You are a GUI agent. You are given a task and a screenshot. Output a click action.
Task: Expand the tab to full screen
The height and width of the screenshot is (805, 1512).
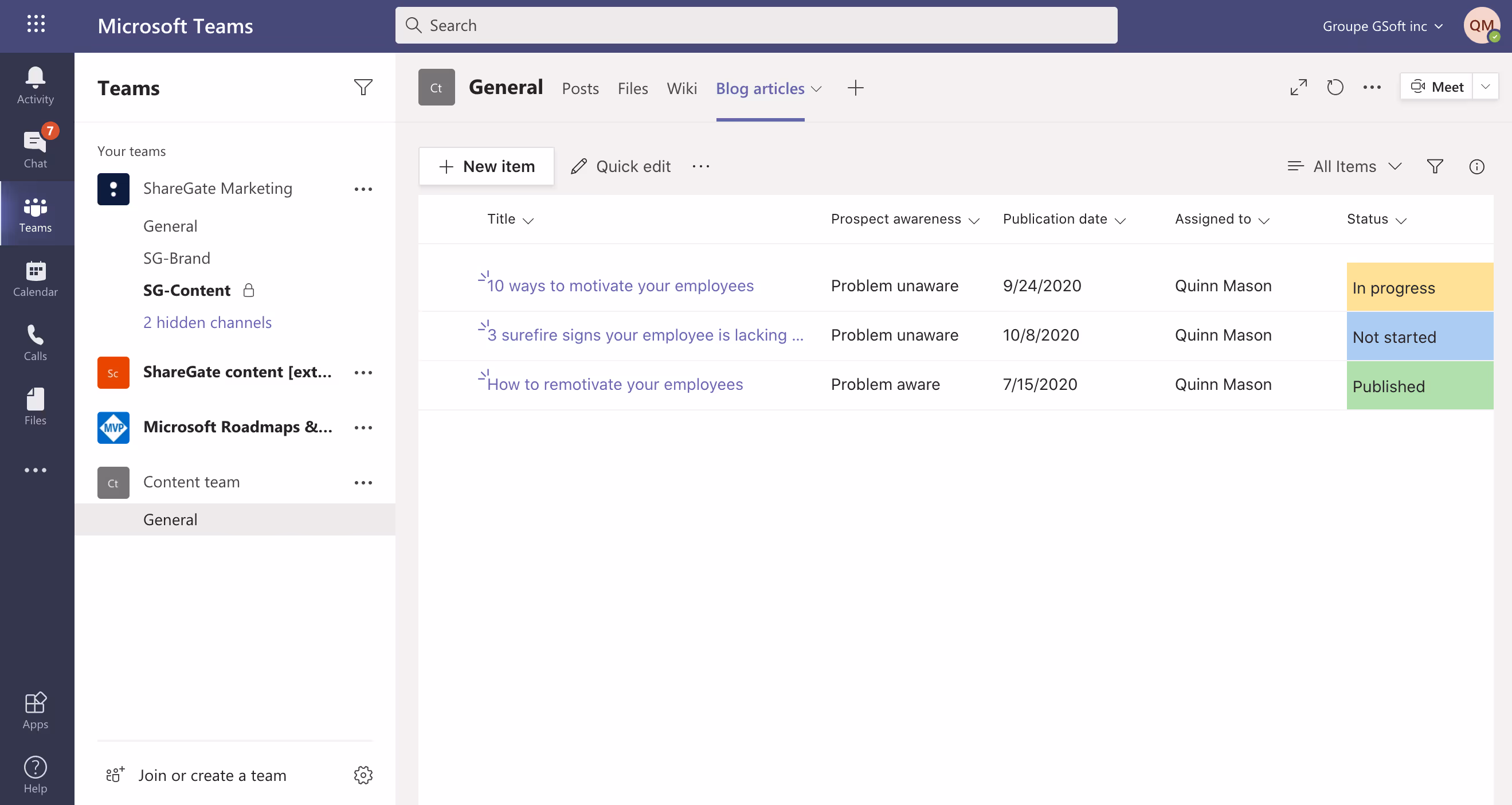coord(1298,88)
